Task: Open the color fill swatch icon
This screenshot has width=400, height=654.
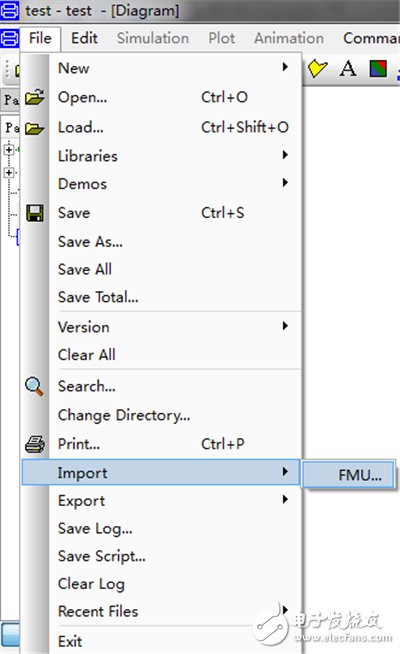Action: pos(378,68)
